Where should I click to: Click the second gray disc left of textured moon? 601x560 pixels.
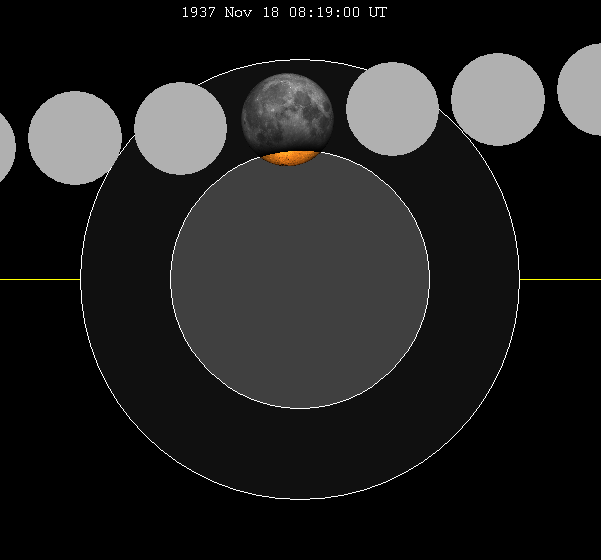75,138
